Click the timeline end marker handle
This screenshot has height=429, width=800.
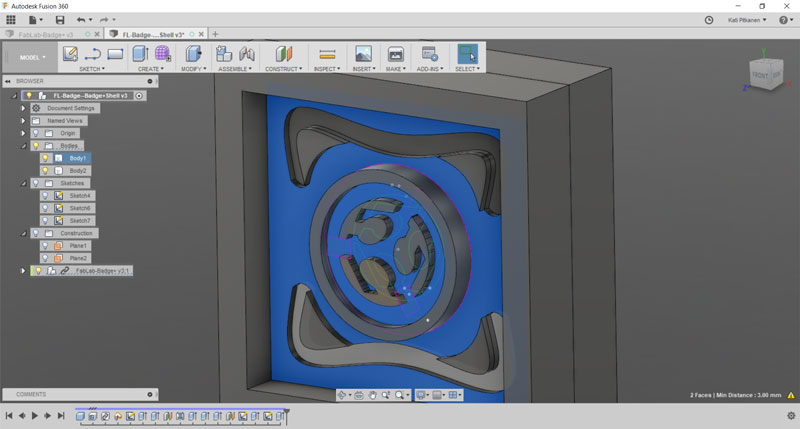[x=287, y=416]
